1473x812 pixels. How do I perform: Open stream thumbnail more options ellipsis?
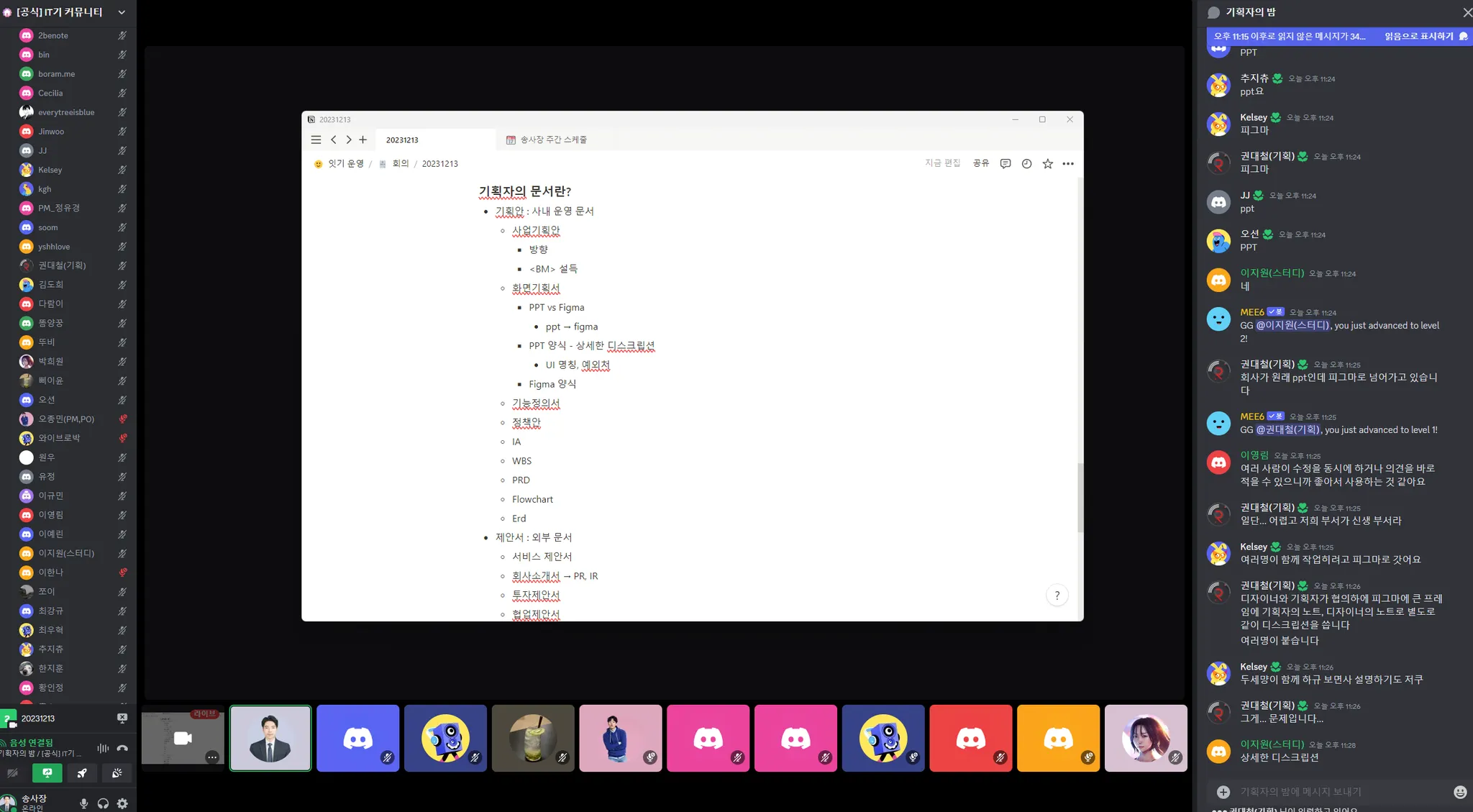coord(211,757)
